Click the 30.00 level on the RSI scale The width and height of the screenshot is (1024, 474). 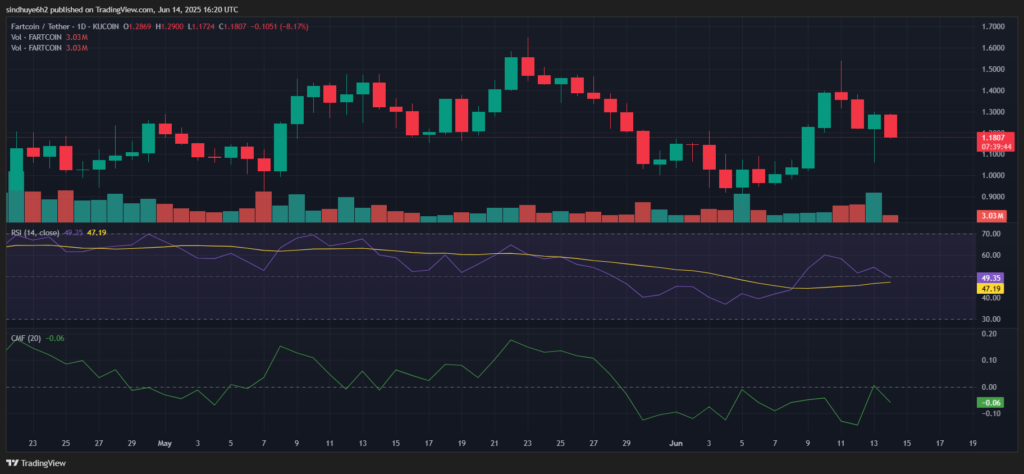(x=991, y=319)
